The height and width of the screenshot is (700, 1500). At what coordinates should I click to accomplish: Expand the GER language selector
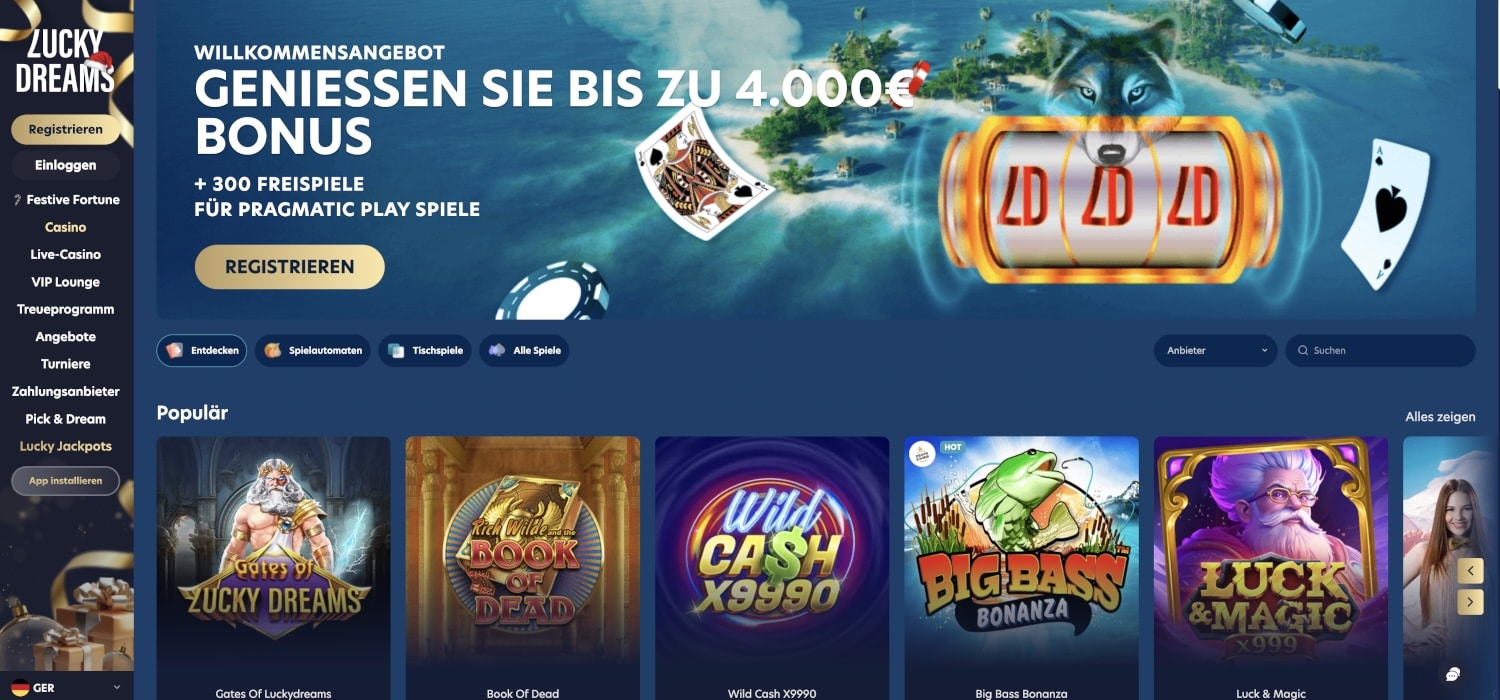tap(66, 688)
